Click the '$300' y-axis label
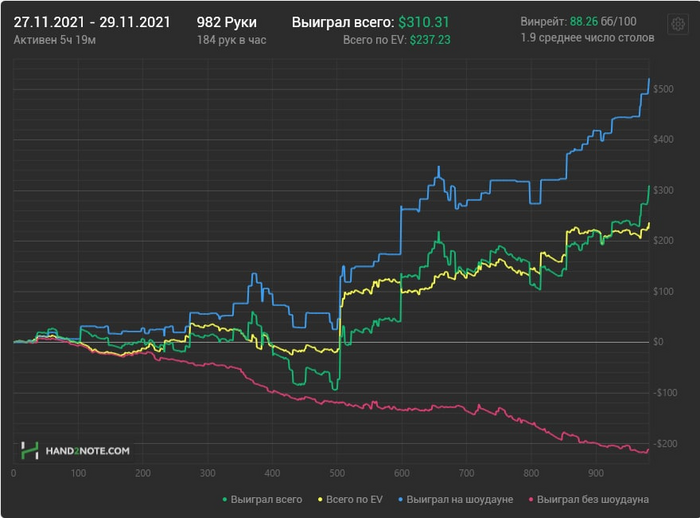 point(663,190)
